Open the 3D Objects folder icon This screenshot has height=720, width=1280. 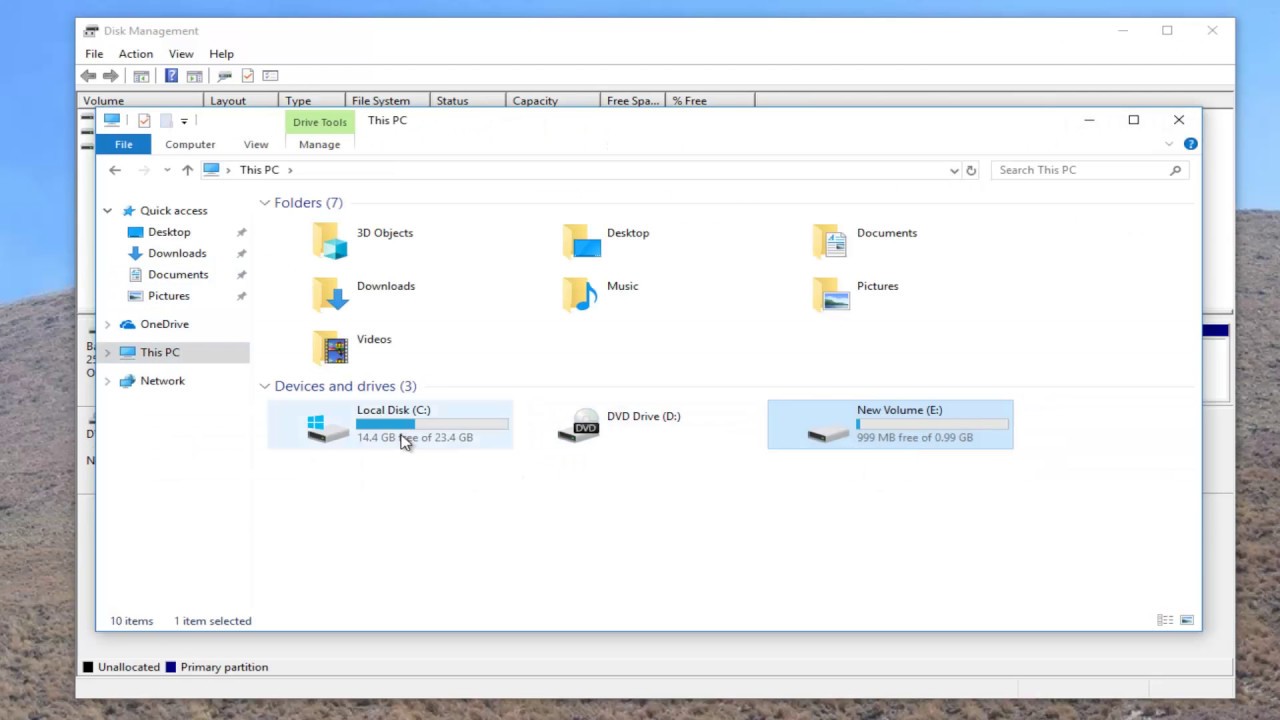pos(330,241)
